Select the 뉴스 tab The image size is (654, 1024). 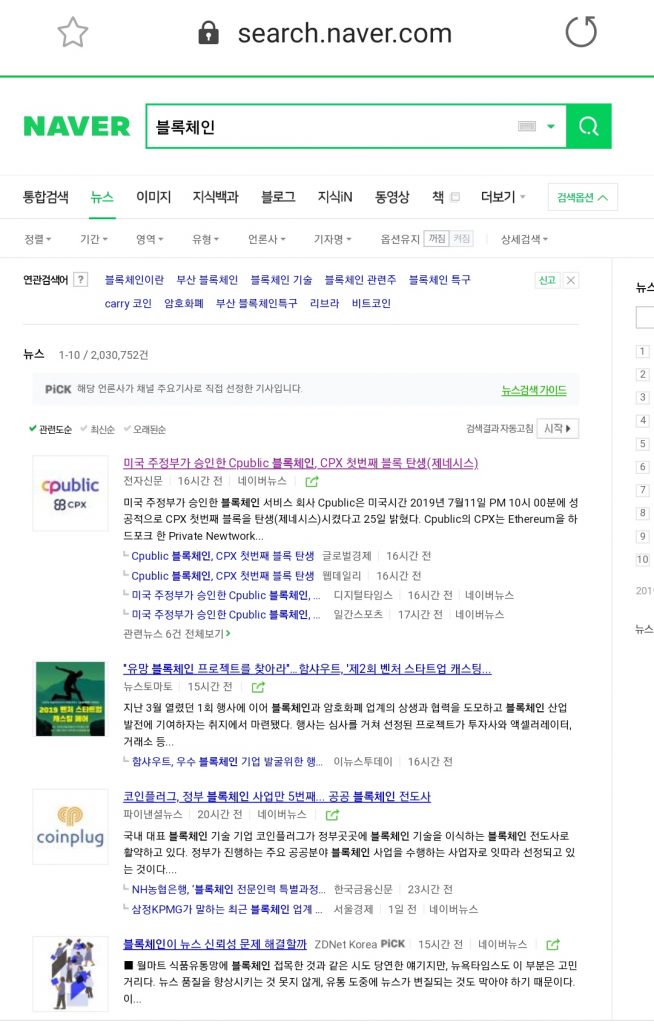pos(102,197)
